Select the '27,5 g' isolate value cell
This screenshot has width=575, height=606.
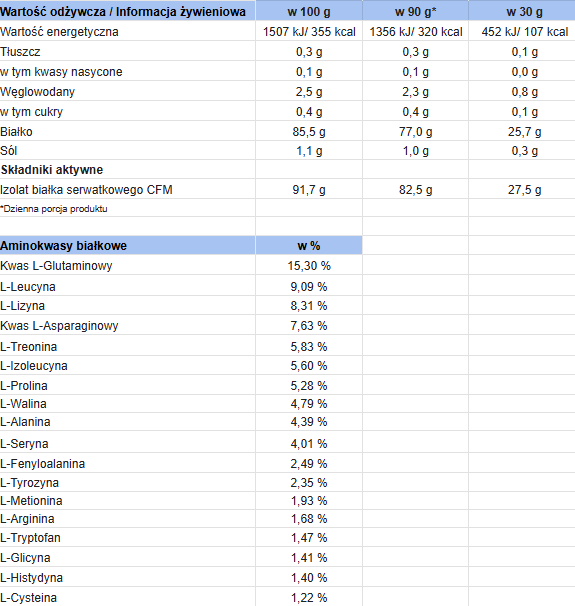pos(522,189)
